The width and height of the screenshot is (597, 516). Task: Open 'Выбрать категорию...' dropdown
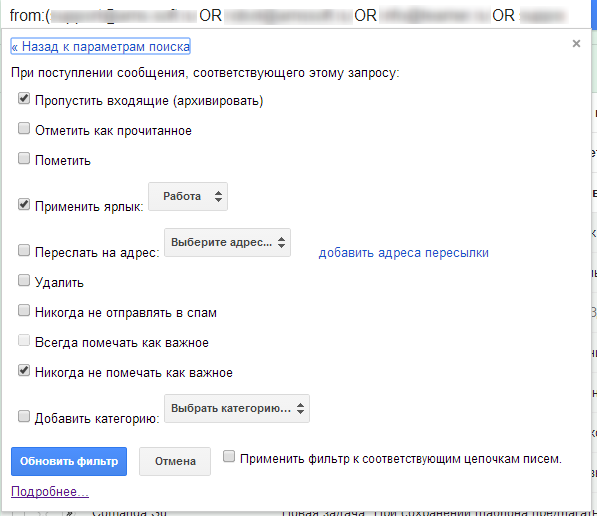[x=237, y=409]
